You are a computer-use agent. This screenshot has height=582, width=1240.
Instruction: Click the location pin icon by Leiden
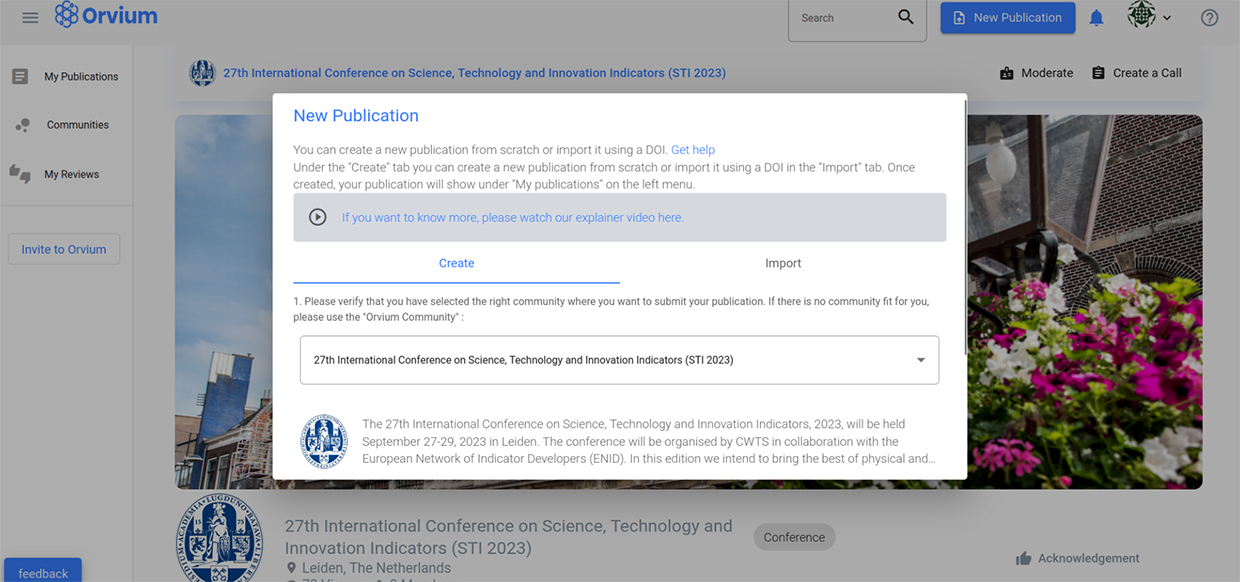(x=292, y=568)
